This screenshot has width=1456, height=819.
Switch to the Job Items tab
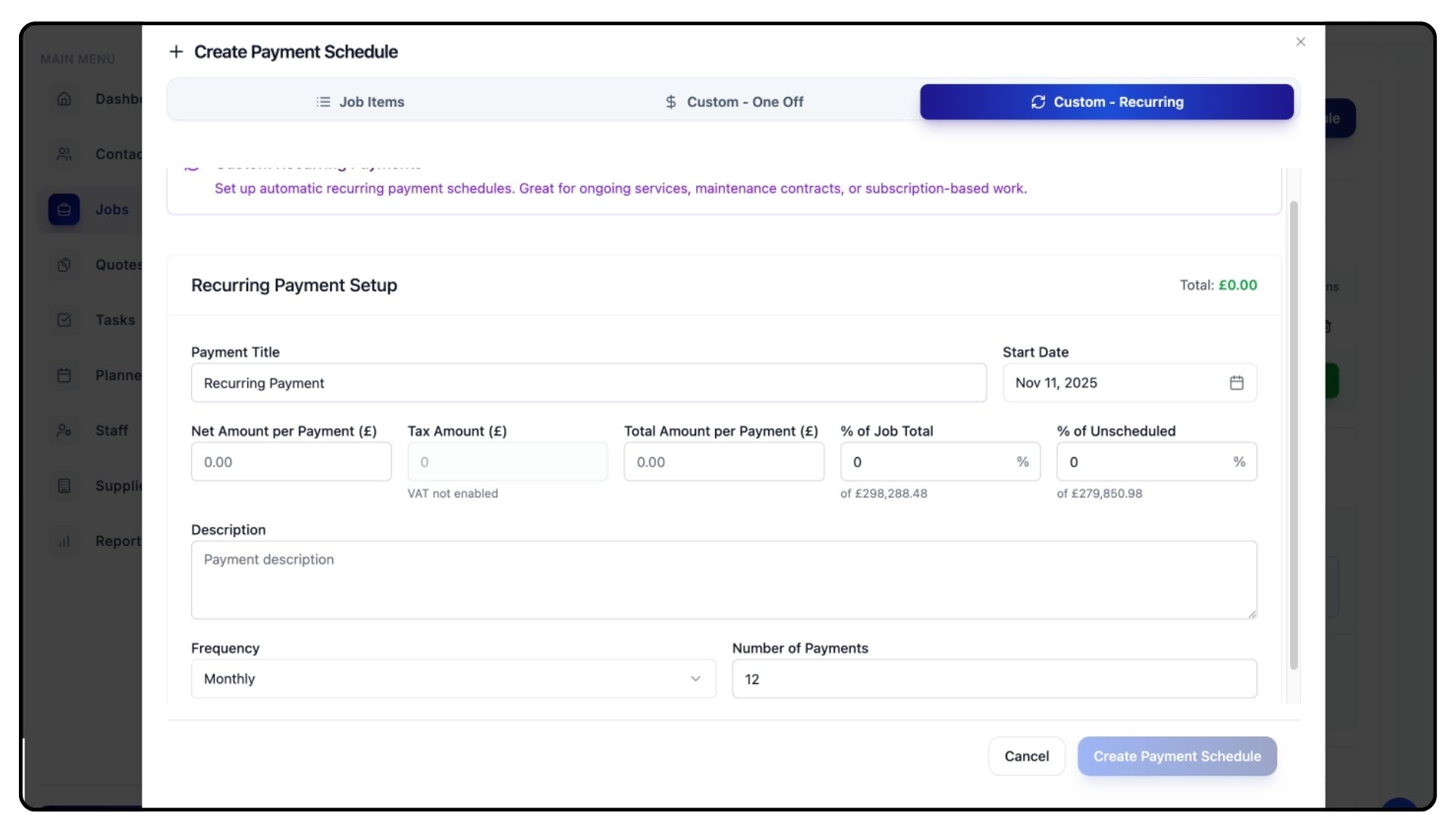coord(360,102)
